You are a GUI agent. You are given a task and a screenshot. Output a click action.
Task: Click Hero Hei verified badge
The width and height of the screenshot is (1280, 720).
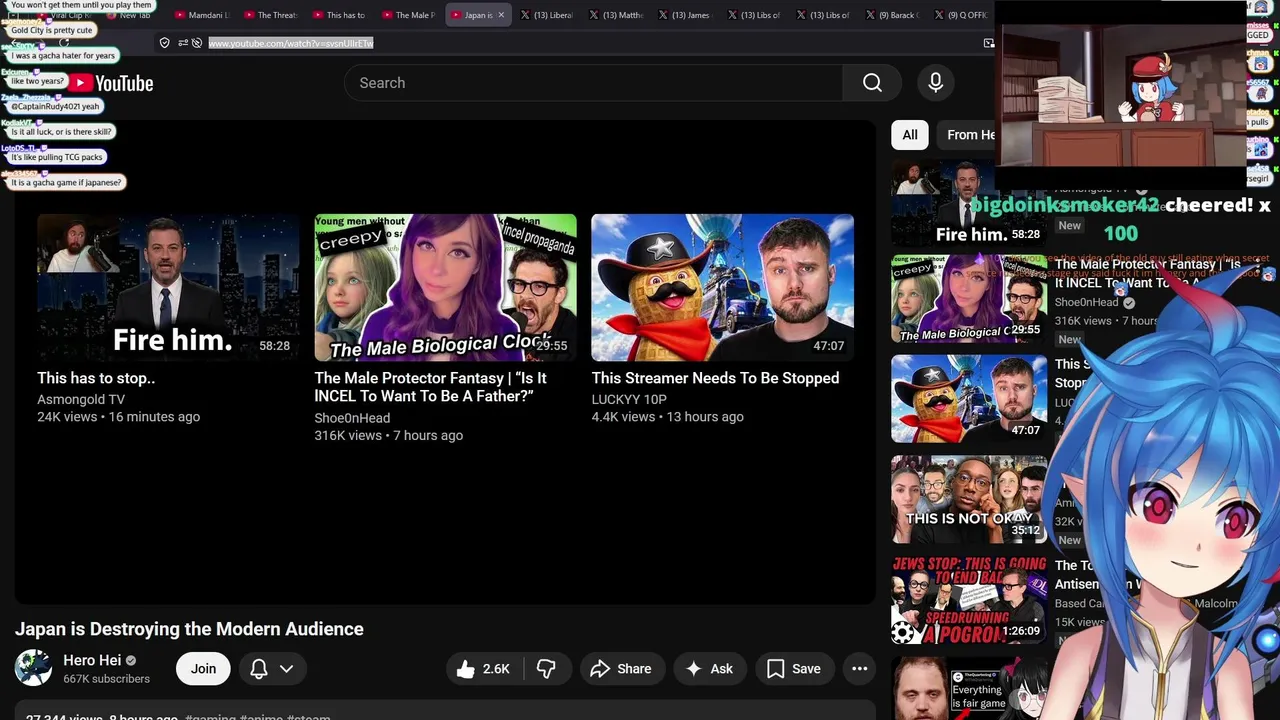tap(131, 661)
